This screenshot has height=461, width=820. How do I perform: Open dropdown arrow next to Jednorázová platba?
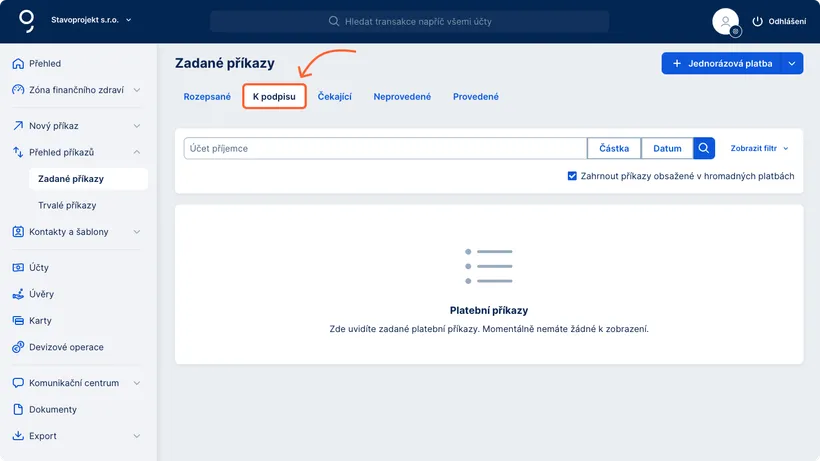click(792, 63)
